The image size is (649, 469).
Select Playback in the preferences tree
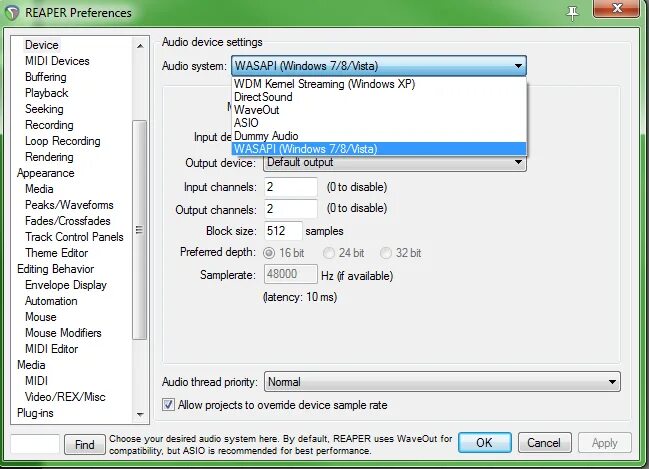[46, 93]
